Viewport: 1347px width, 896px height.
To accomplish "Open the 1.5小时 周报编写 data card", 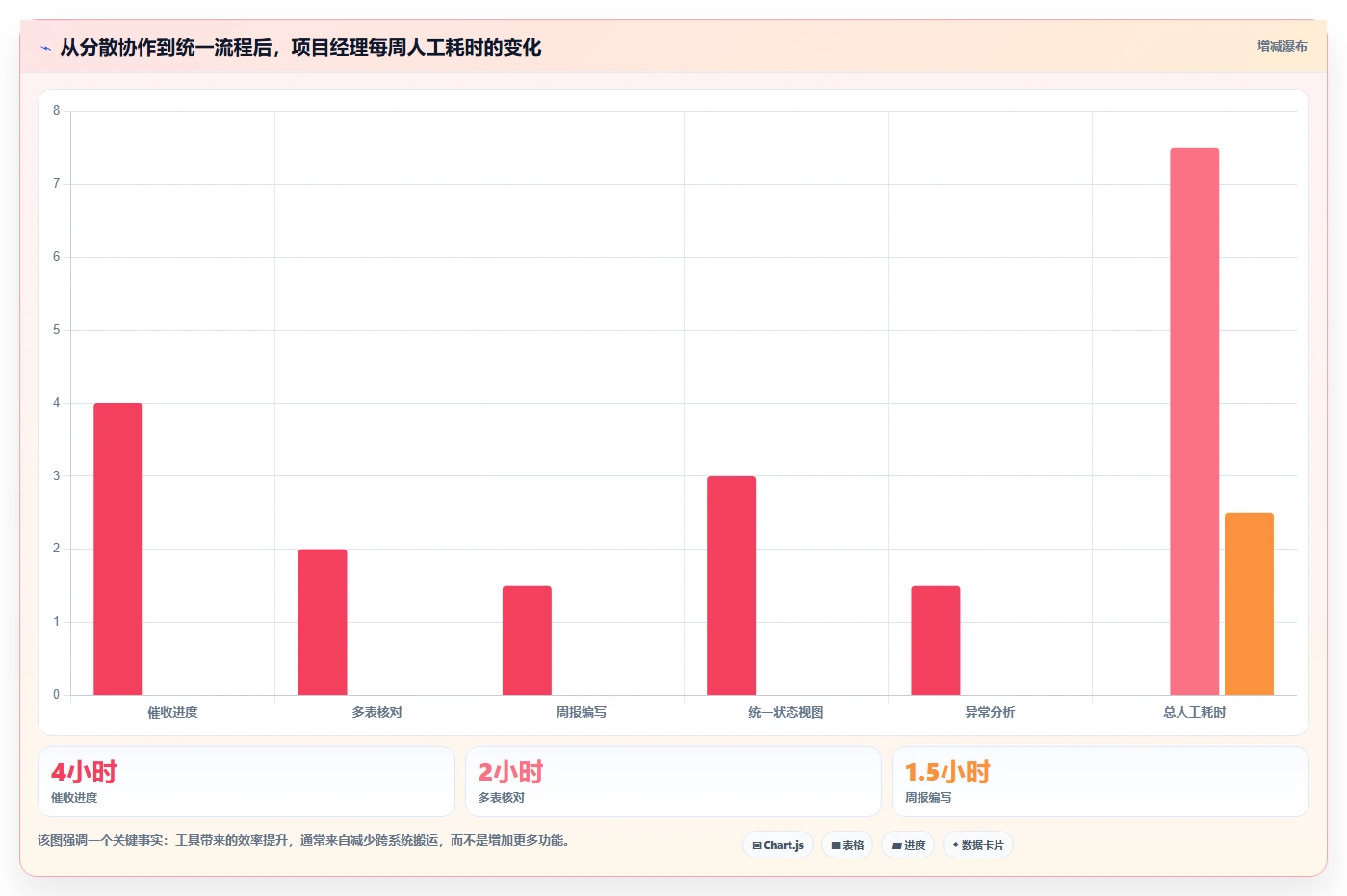I will (x=1101, y=781).
